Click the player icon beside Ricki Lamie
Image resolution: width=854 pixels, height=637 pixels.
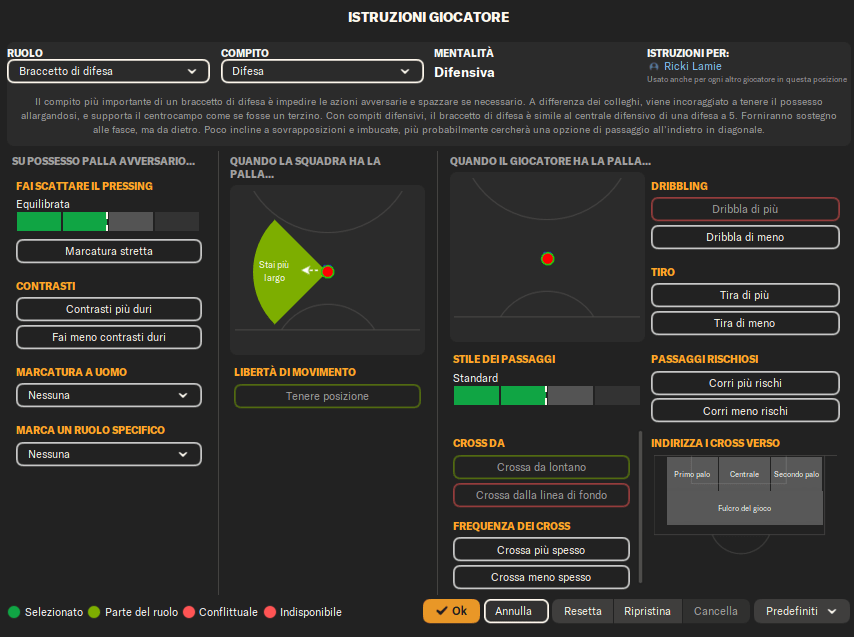654,67
